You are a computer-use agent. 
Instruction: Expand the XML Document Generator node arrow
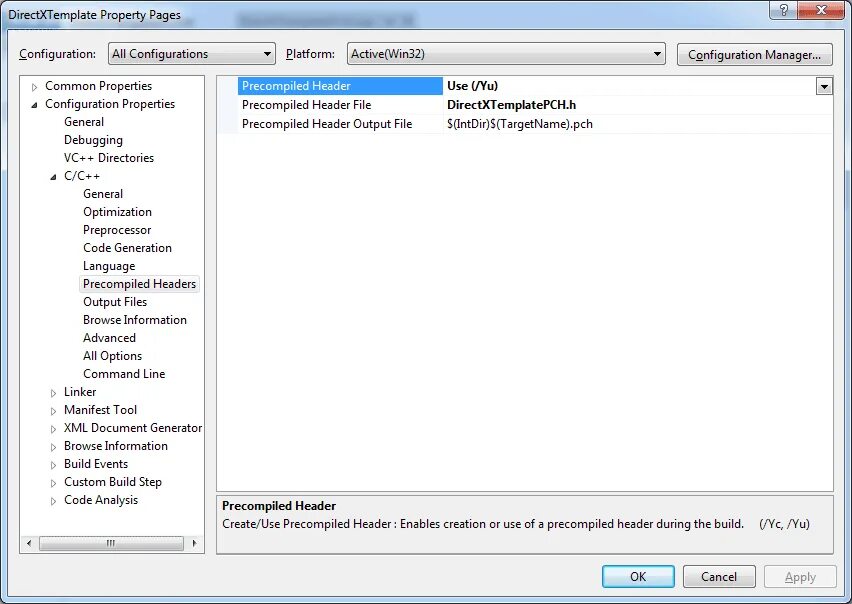coord(53,429)
